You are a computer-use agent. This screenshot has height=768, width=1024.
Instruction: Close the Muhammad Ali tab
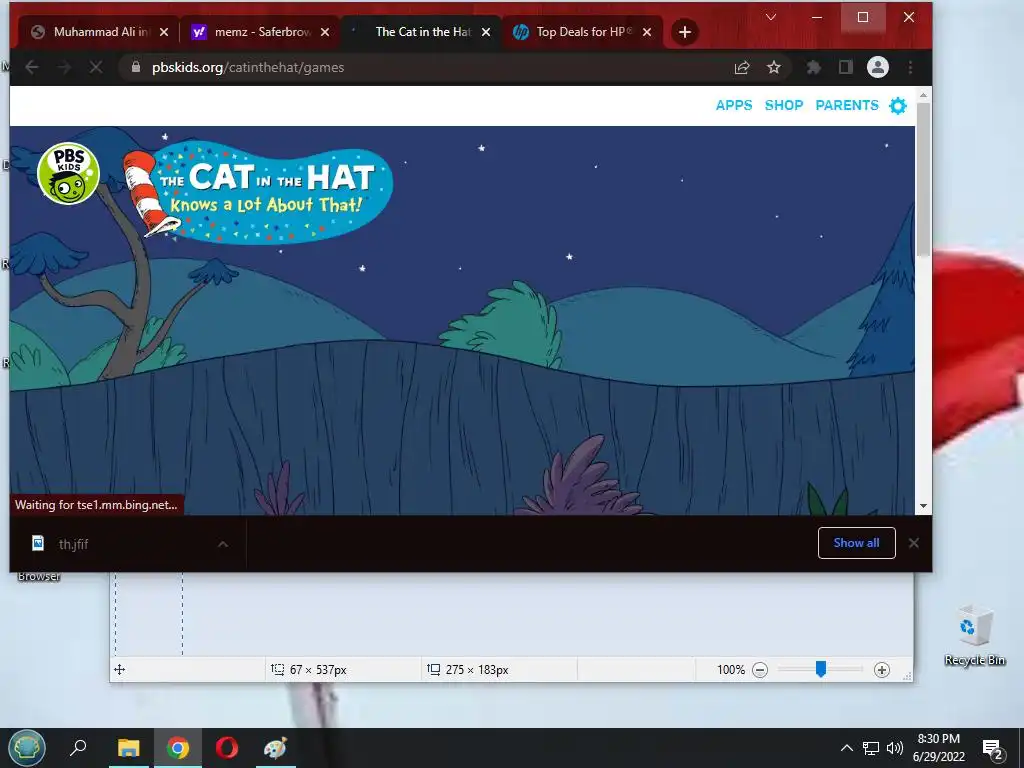(164, 32)
